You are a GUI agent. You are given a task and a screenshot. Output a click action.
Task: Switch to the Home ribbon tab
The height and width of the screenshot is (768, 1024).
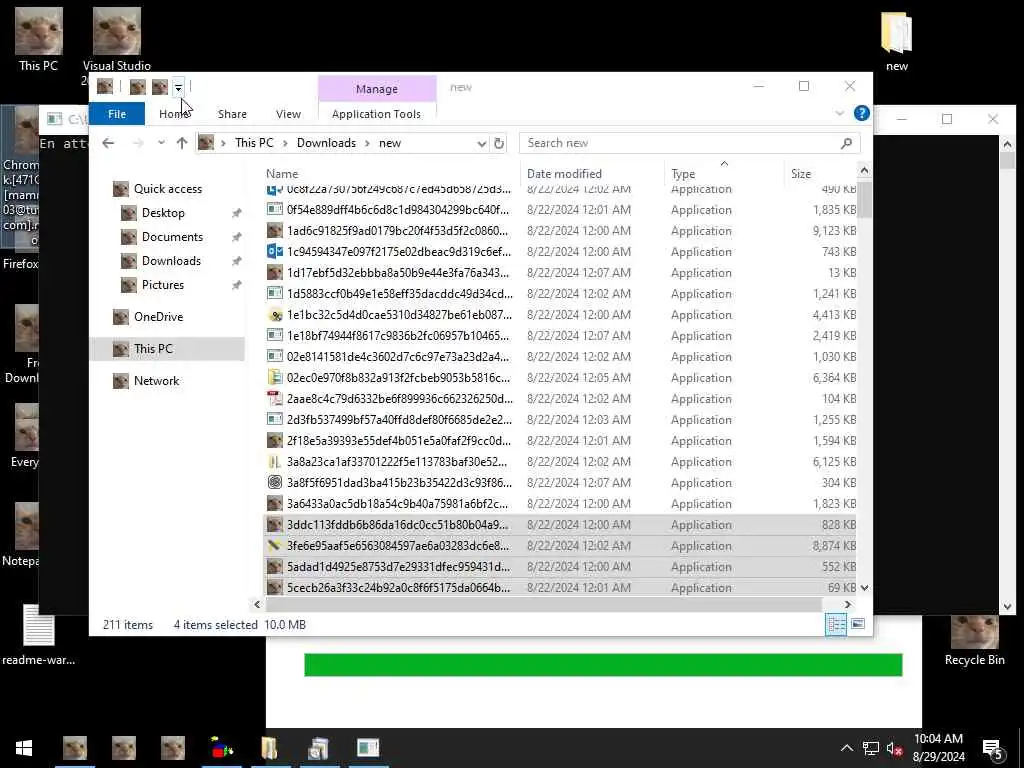(x=174, y=114)
